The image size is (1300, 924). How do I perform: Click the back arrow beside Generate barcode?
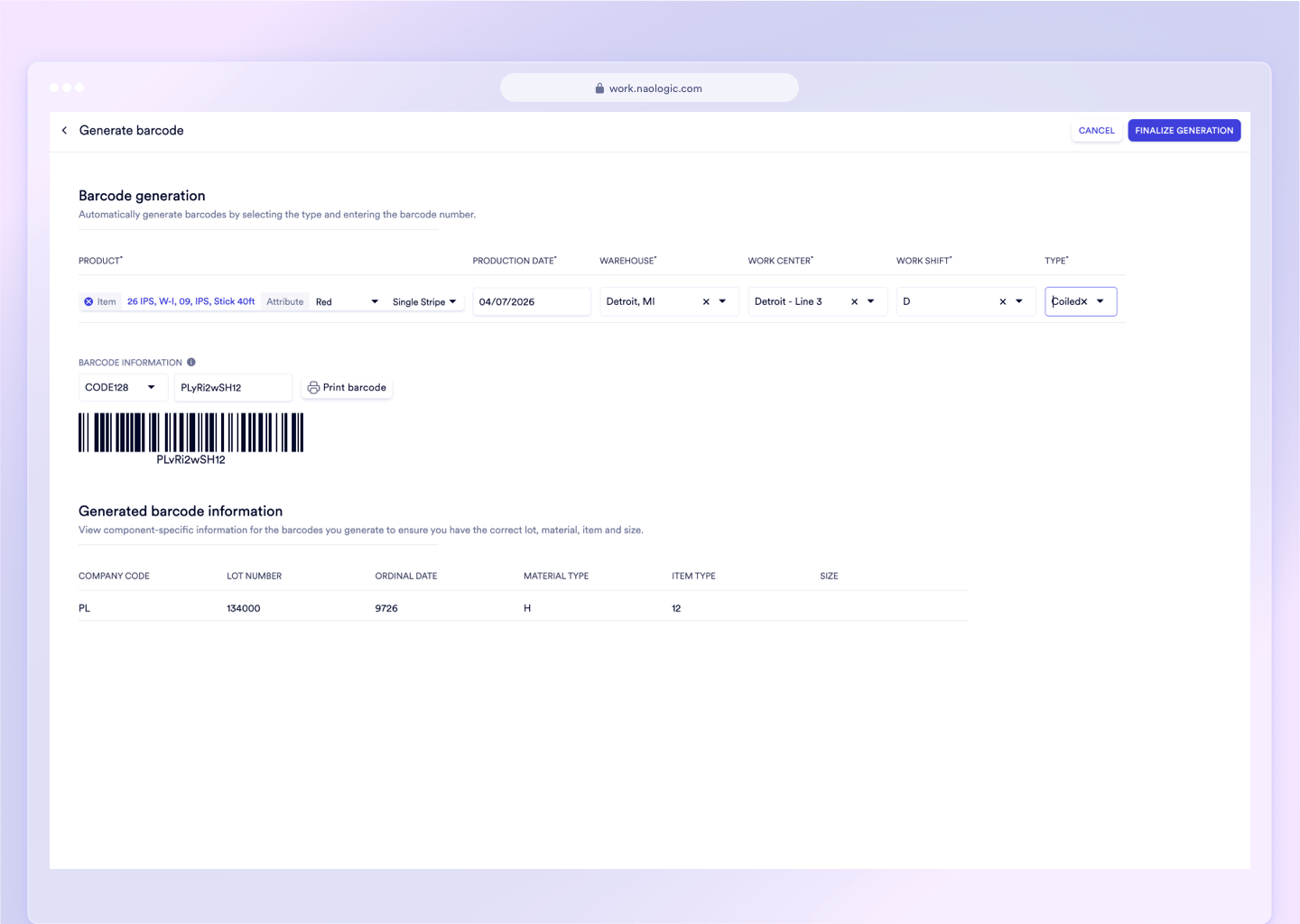(x=64, y=130)
